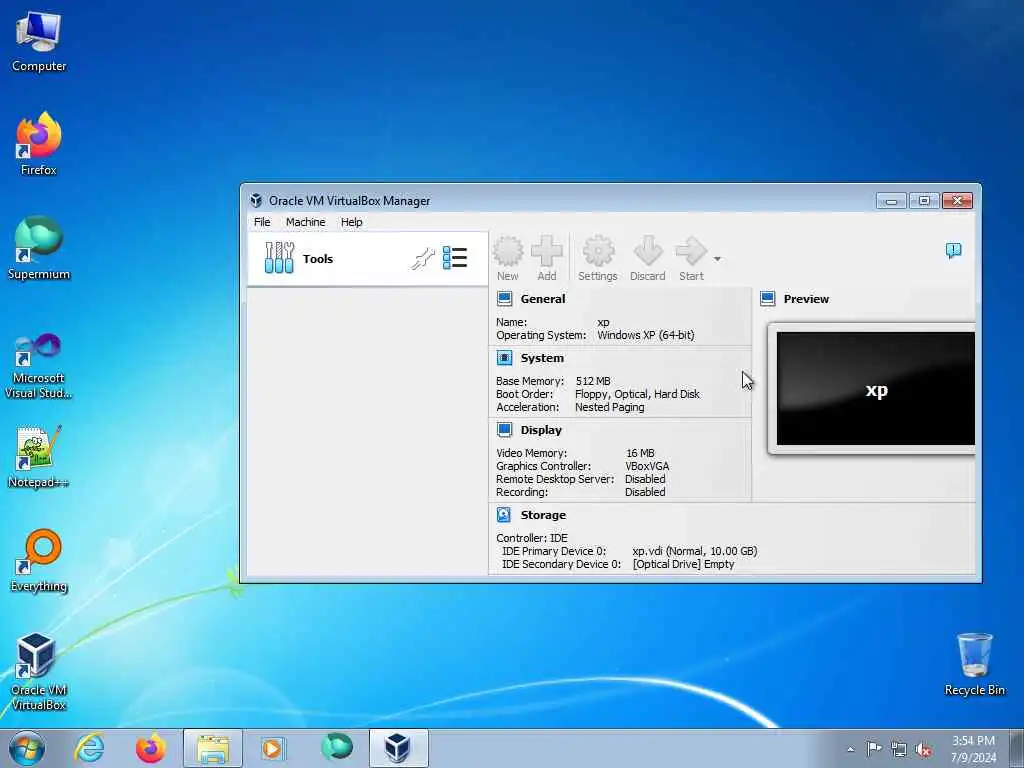Click the System section header
This screenshot has width=1024, height=768.
[x=542, y=358]
